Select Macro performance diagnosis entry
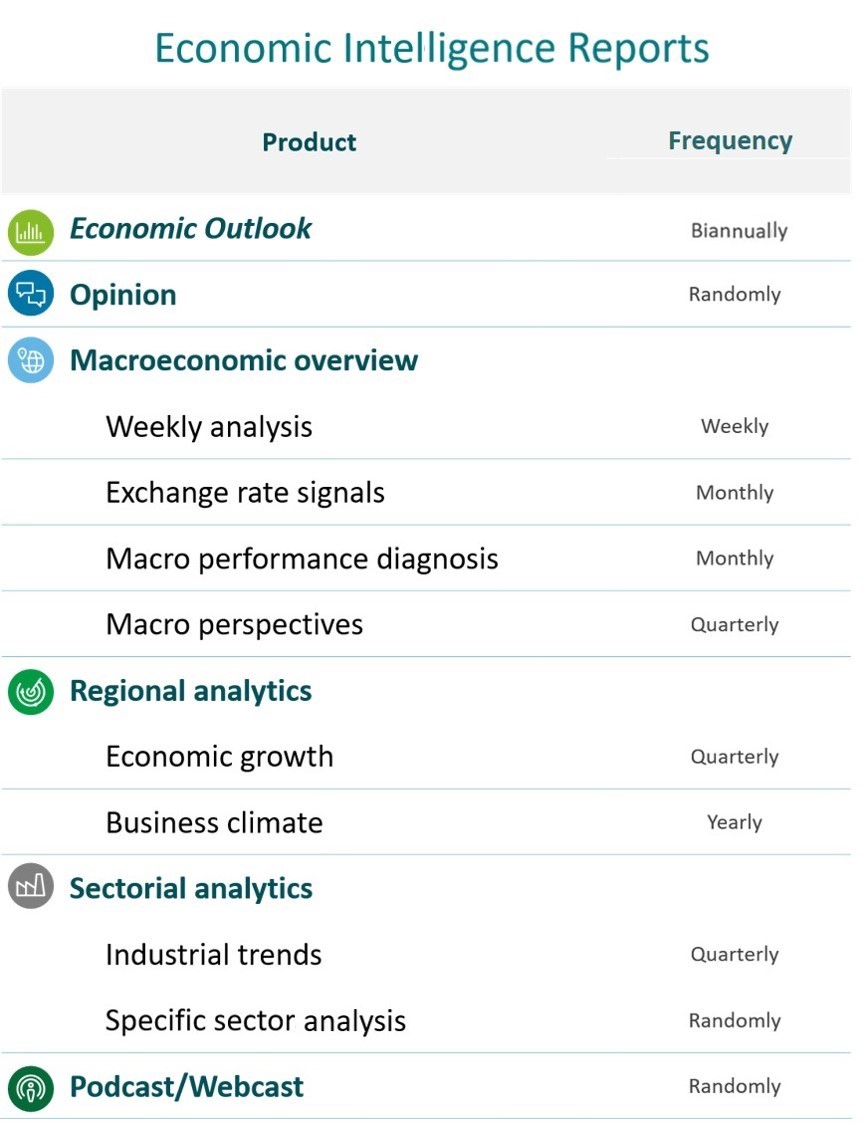The height and width of the screenshot is (1125, 866). click(301, 559)
